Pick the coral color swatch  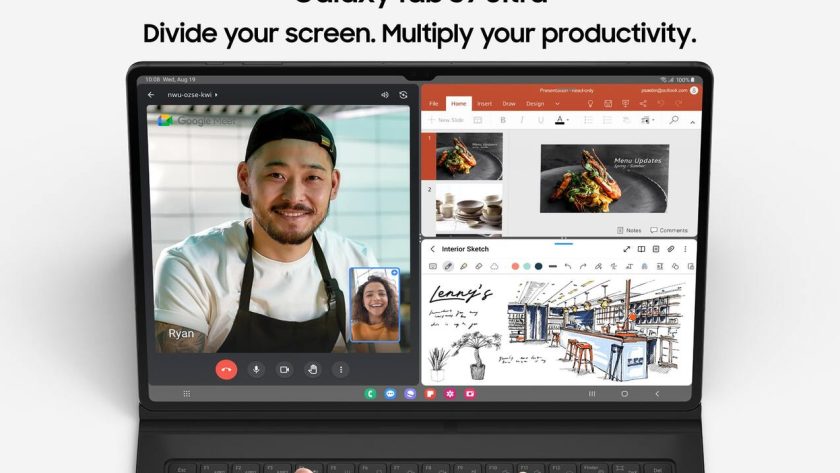click(515, 266)
